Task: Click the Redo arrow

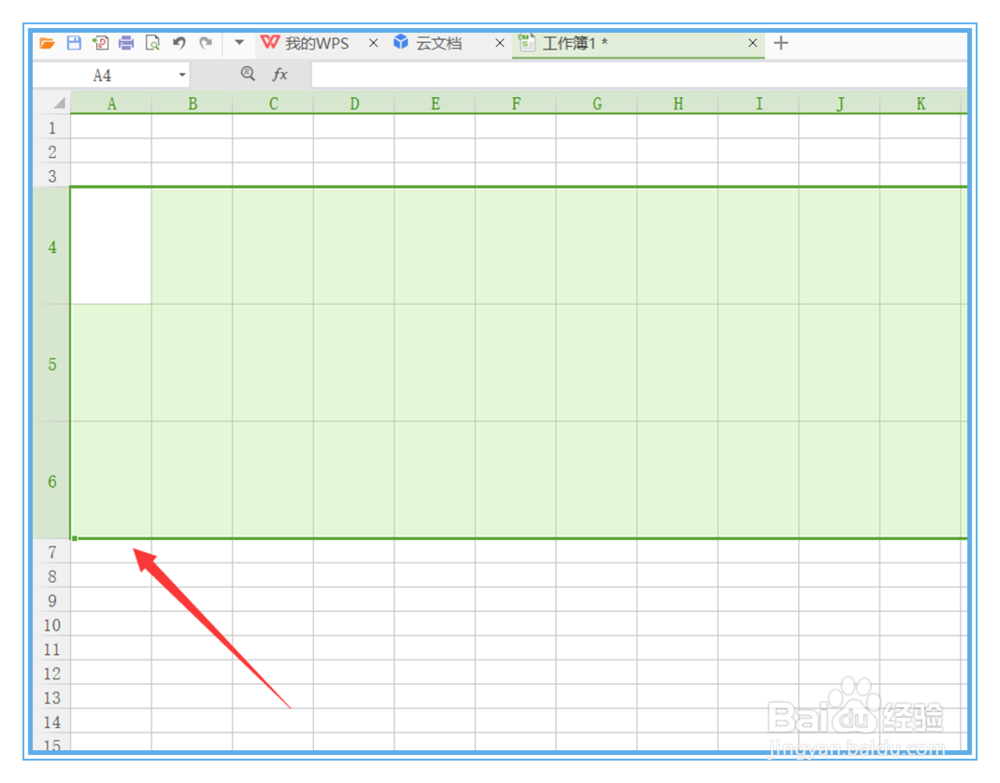Action: [205, 43]
